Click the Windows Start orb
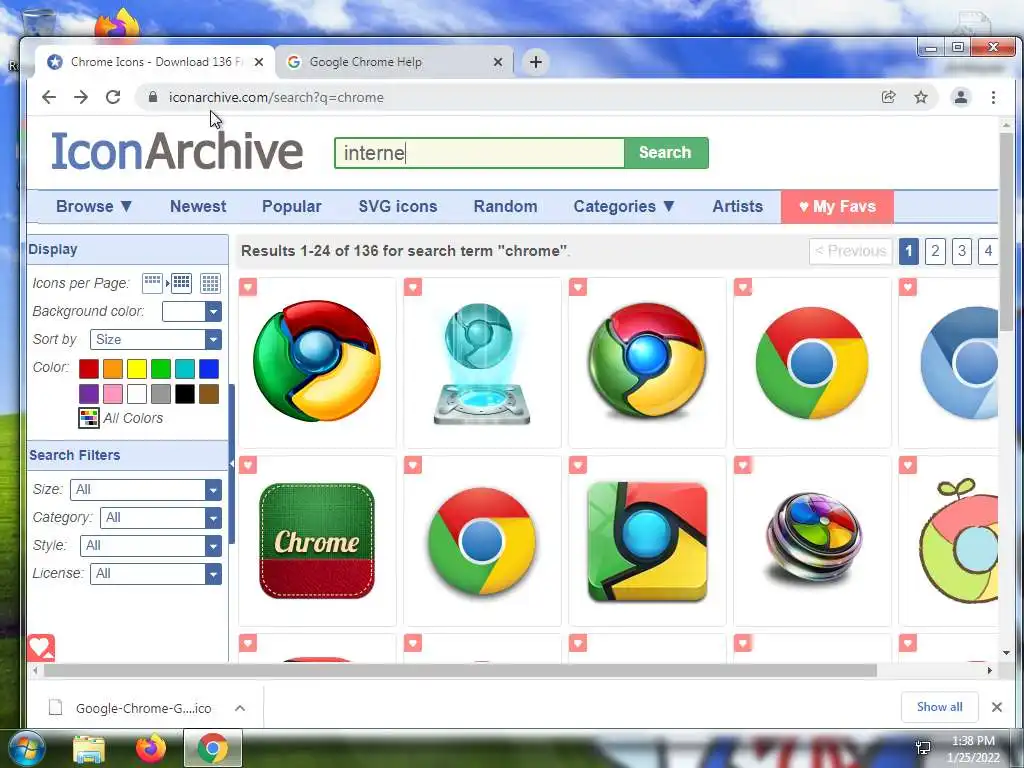The width and height of the screenshot is (1024, 768). [x=26, y=749]
